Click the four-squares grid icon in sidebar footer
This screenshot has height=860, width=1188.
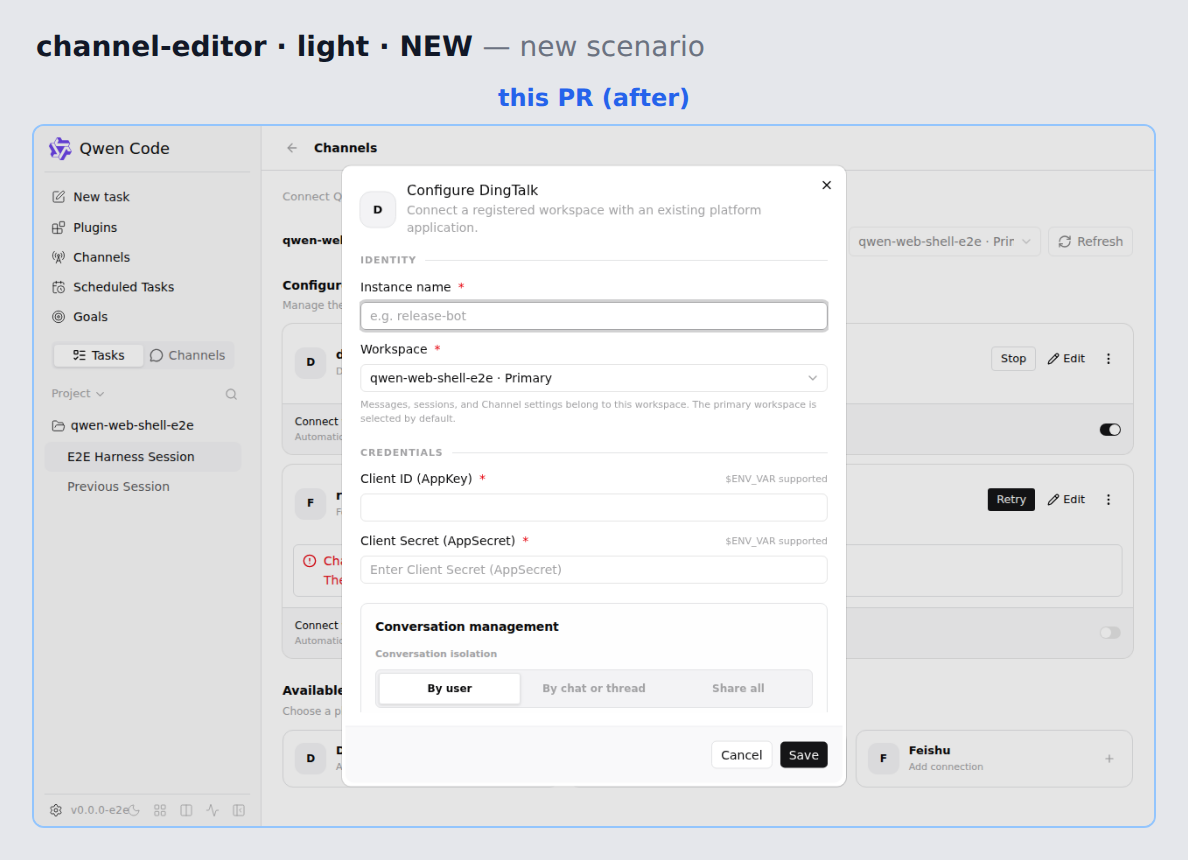pos(160,810)
